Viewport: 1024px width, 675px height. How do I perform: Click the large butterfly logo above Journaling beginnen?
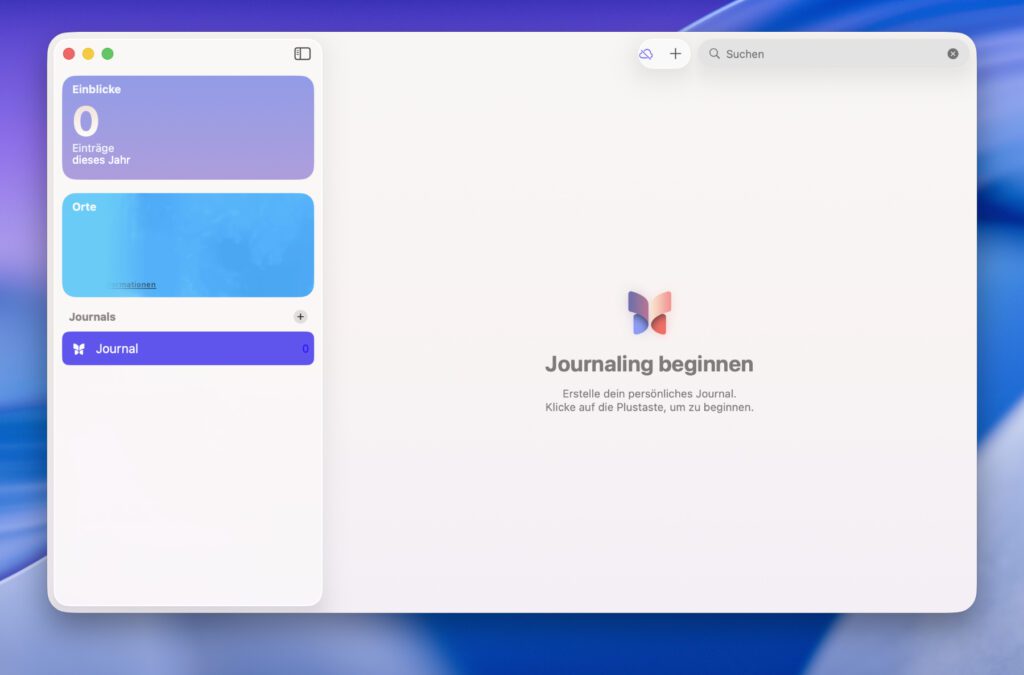(x=650, y=314)
